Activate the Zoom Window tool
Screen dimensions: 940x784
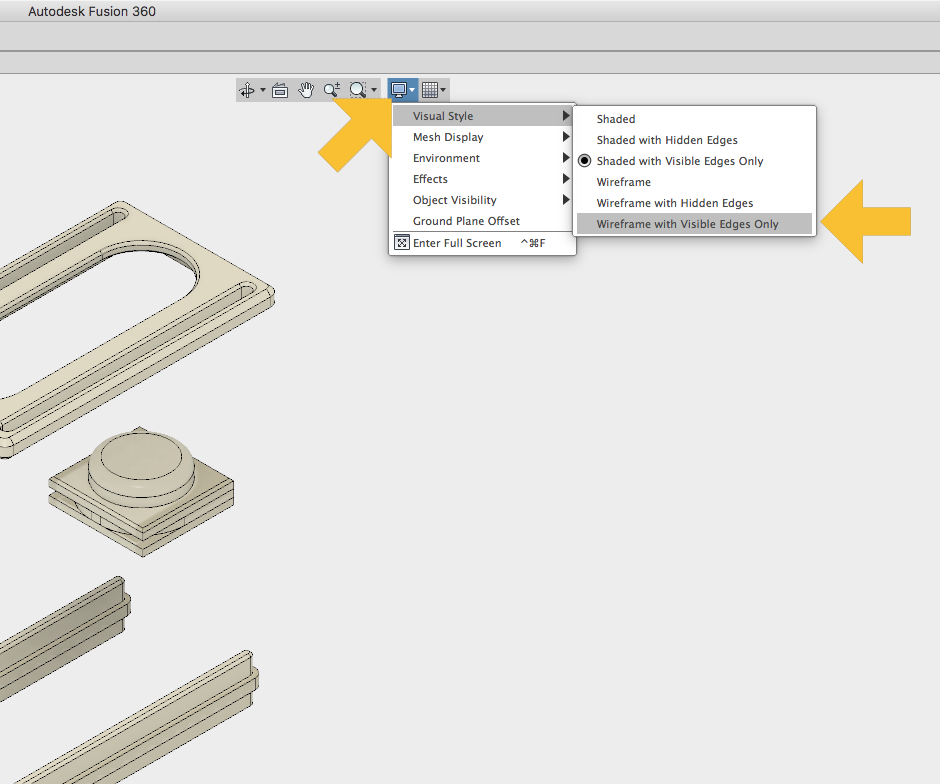pos(359,89)
